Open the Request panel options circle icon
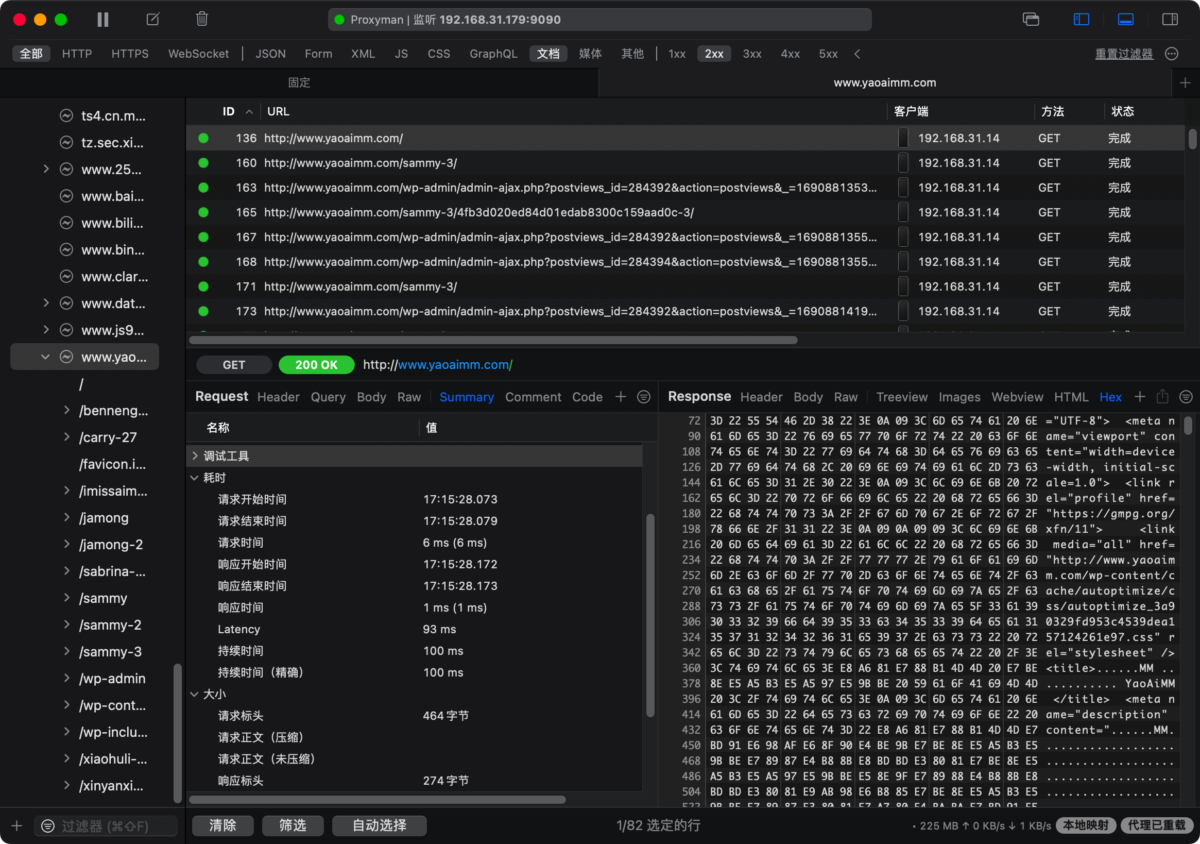This screenshot has width=1200, height=844. click(644, 397)
